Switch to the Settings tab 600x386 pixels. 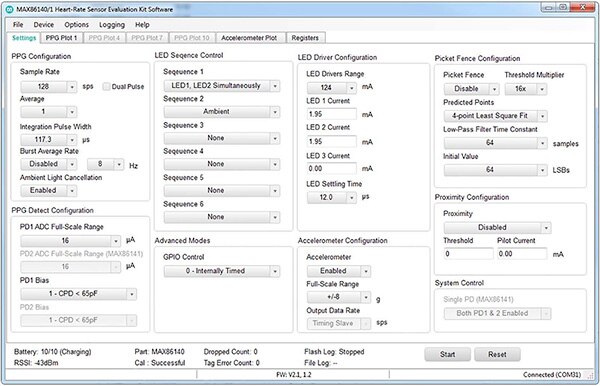[x=24, y=38]
